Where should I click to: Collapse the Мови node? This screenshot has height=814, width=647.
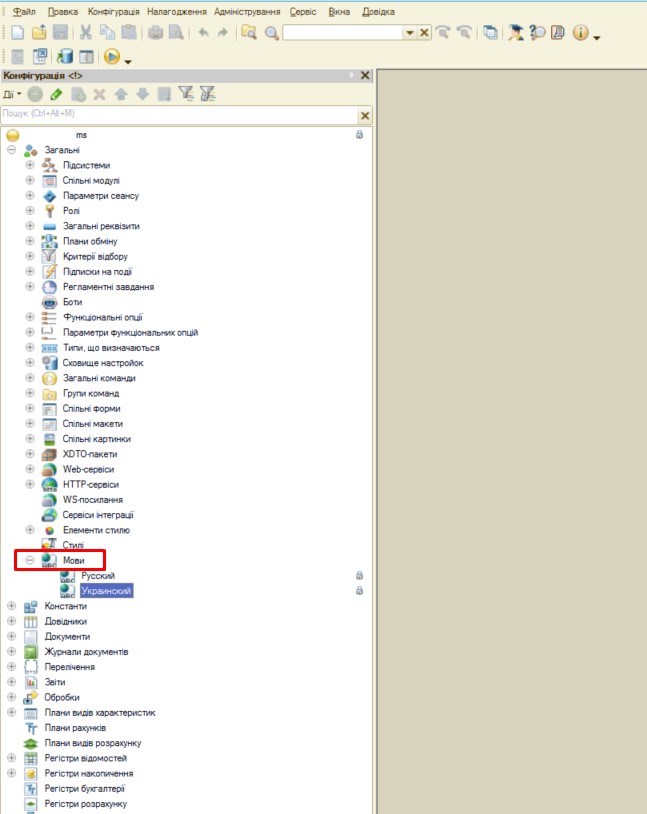point(30,560)
